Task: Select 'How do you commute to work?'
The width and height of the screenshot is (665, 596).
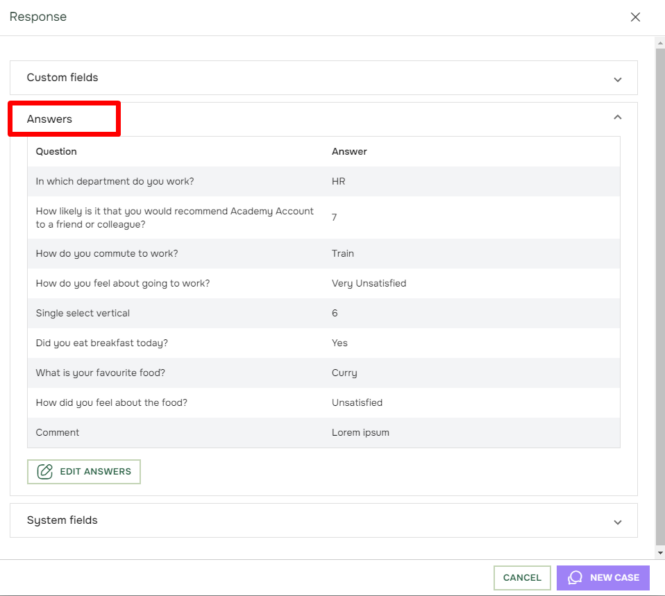Action: pos(107,253)
